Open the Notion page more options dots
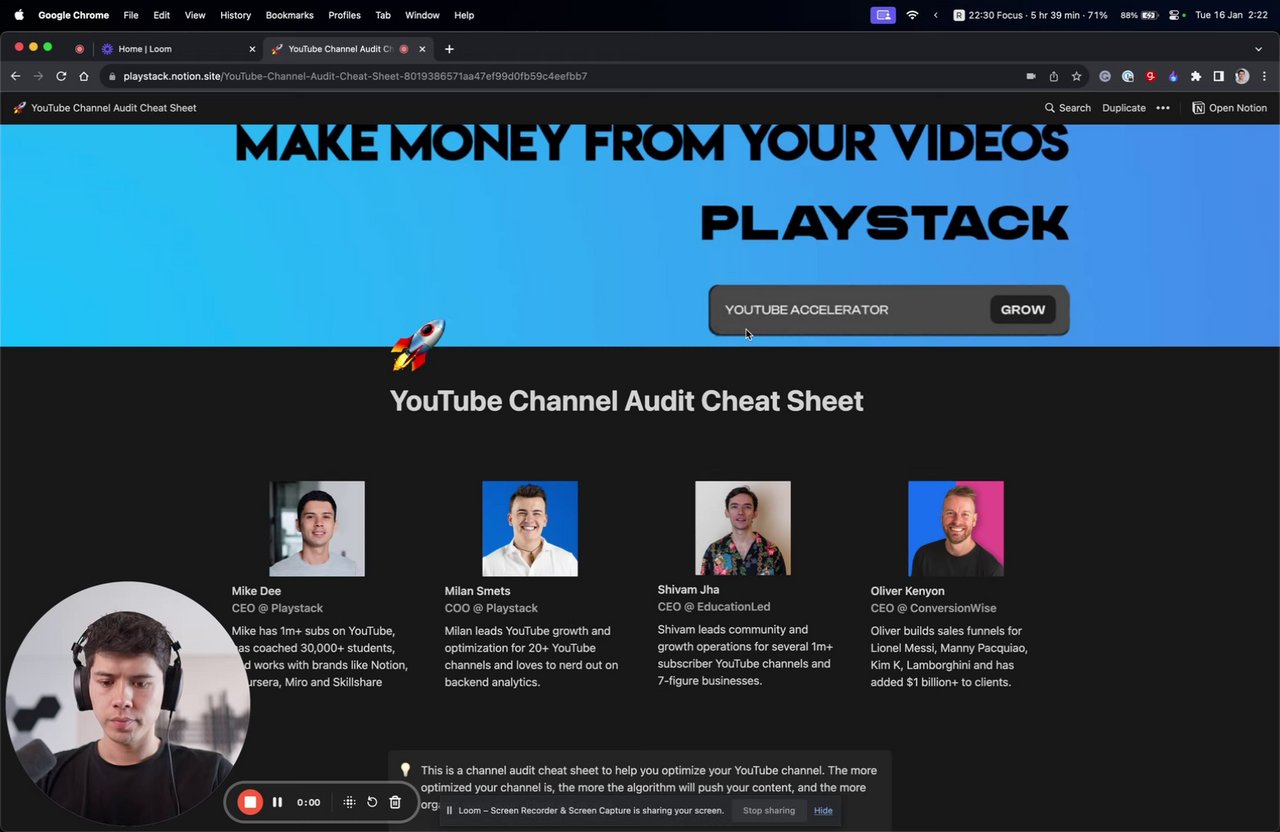The height and width of the screenshot is (832, 1280). [x=1163, y=108]
